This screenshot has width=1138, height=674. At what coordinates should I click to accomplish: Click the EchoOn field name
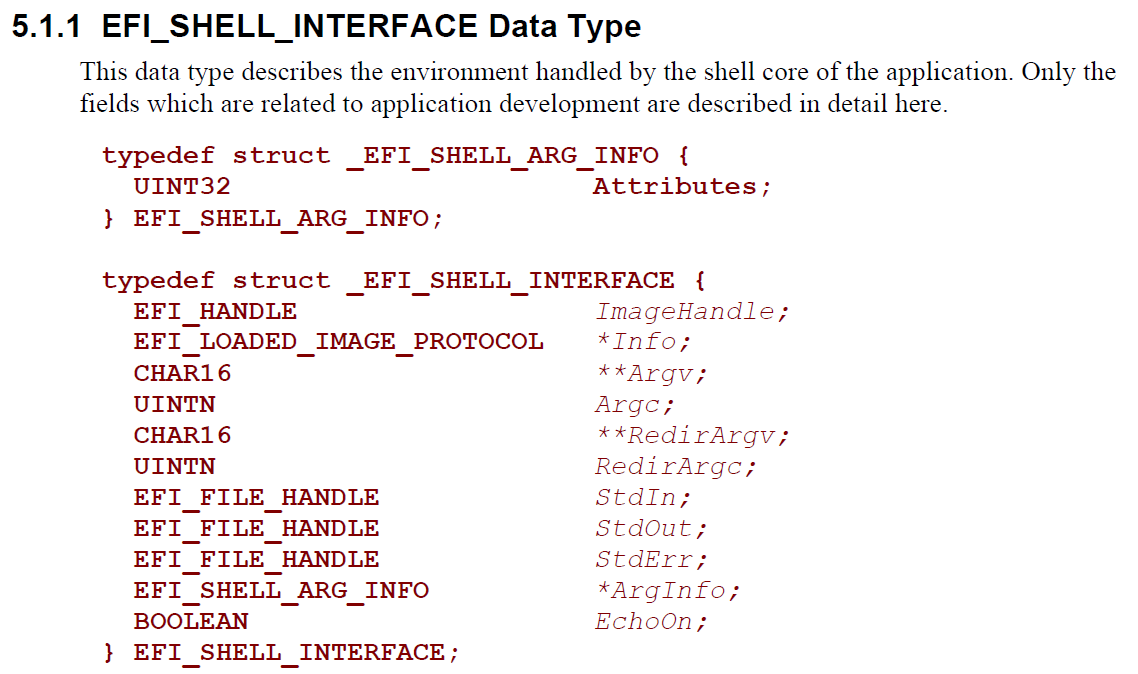click(644, 622)
